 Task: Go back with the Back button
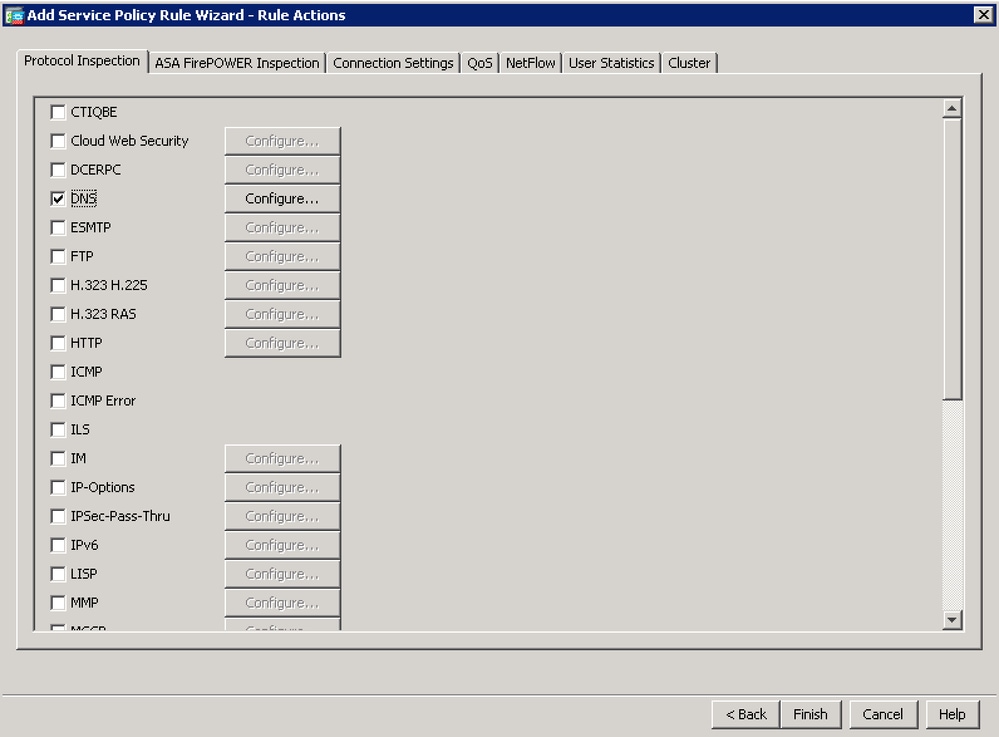746,715
